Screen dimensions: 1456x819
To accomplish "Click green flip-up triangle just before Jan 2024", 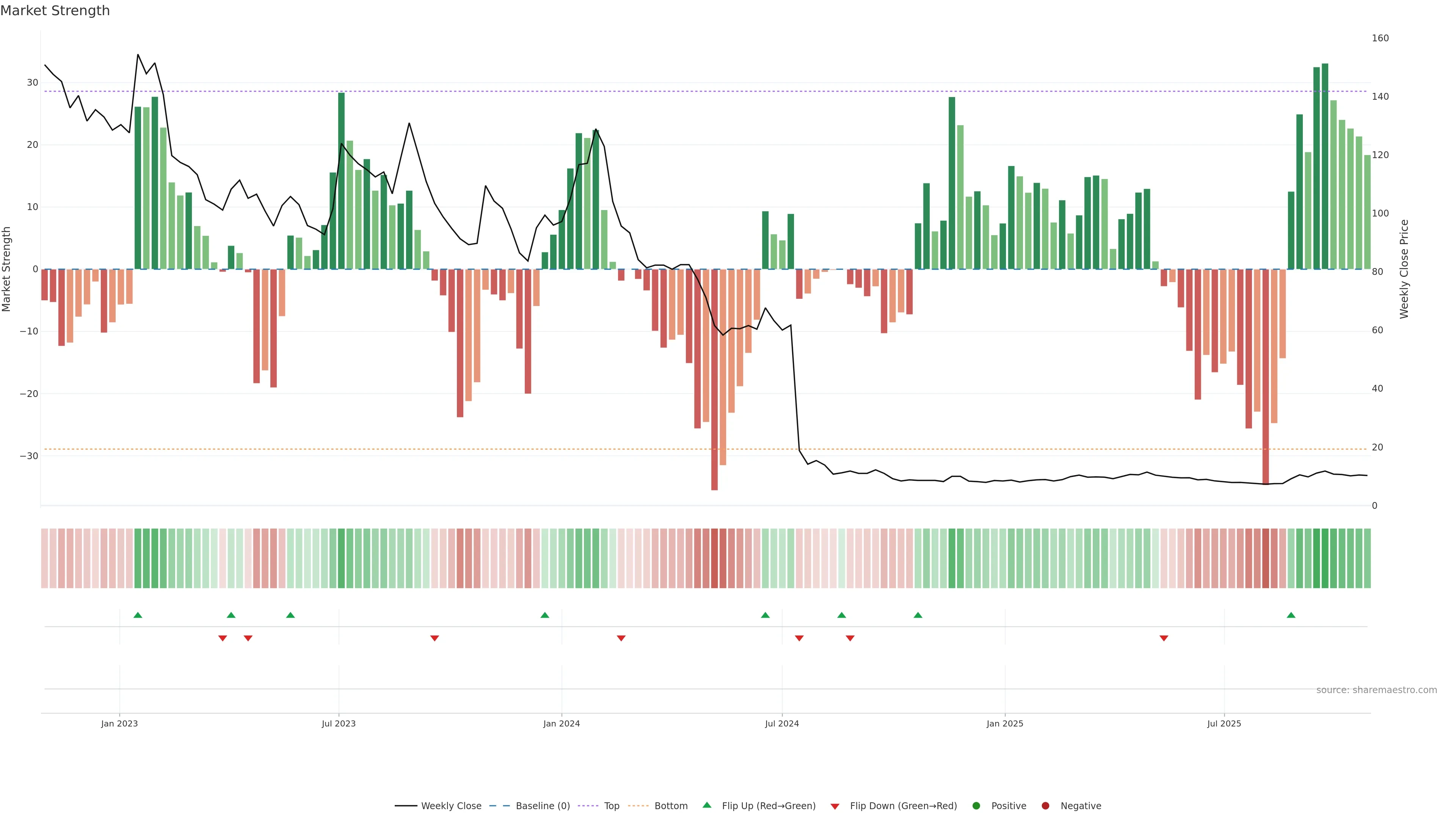I will click(x=545, y=615).
